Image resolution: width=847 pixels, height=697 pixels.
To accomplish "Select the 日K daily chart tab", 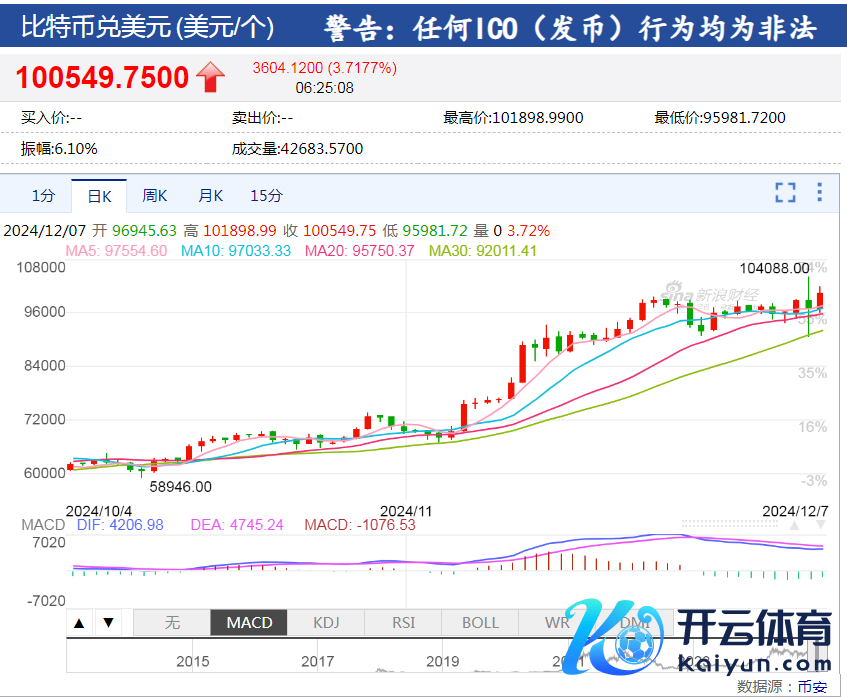I will coord(99,195).
